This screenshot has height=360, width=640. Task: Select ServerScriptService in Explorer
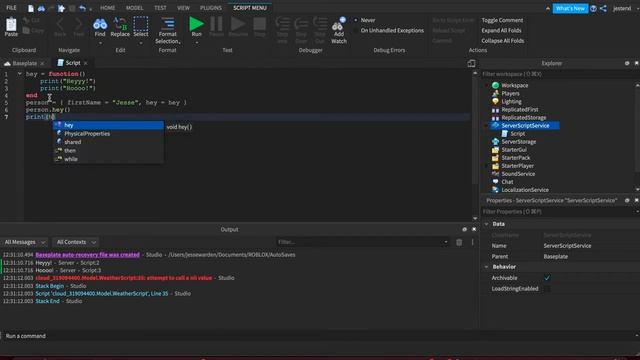click(525, 126)
